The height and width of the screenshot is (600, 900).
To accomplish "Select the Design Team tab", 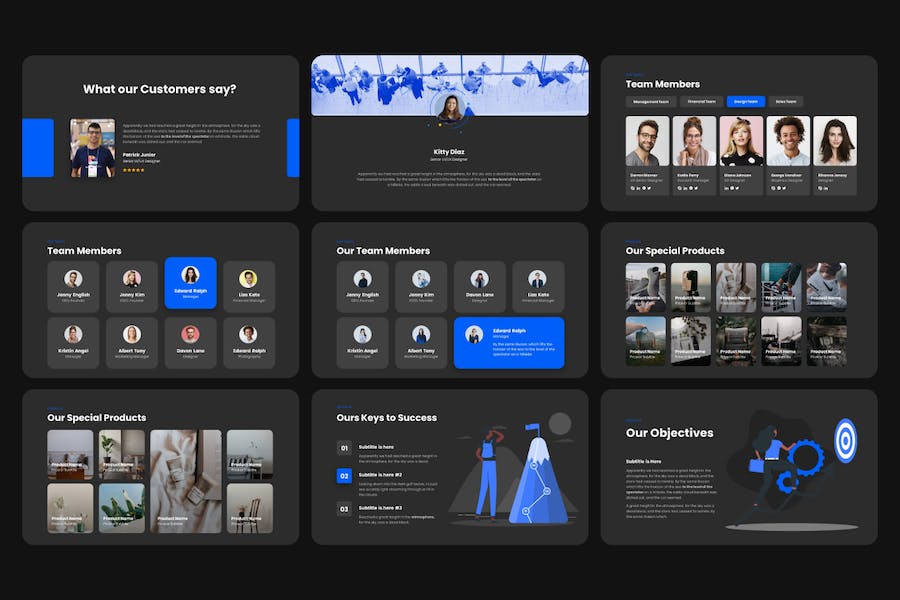I will click(744, 101).
